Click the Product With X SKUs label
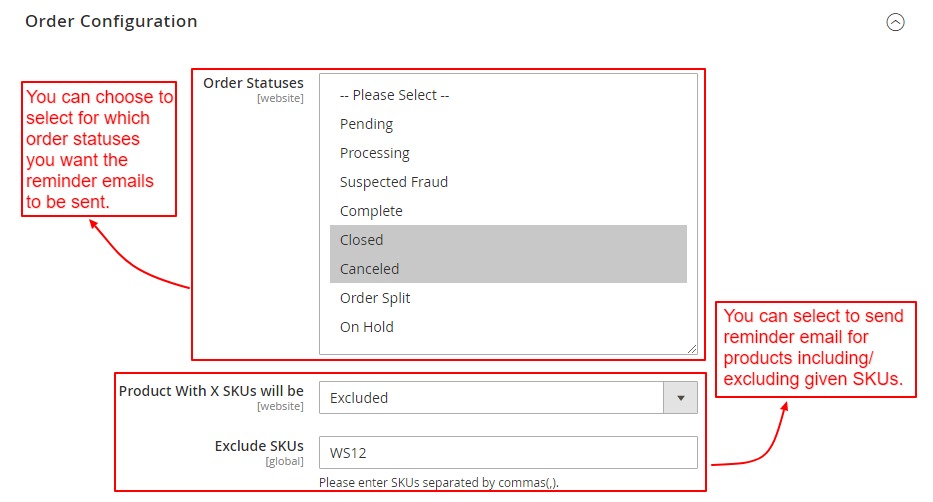Screen dimensions: 933x502 point(211,391)
